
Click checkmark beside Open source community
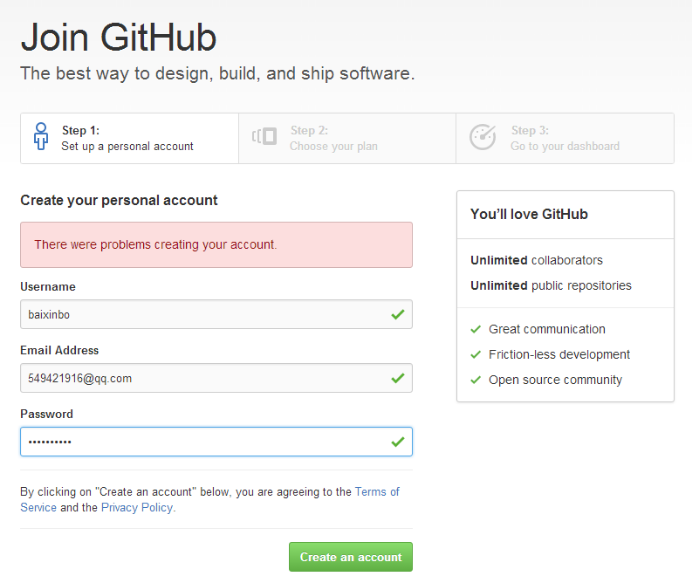[x=475, y=380]
